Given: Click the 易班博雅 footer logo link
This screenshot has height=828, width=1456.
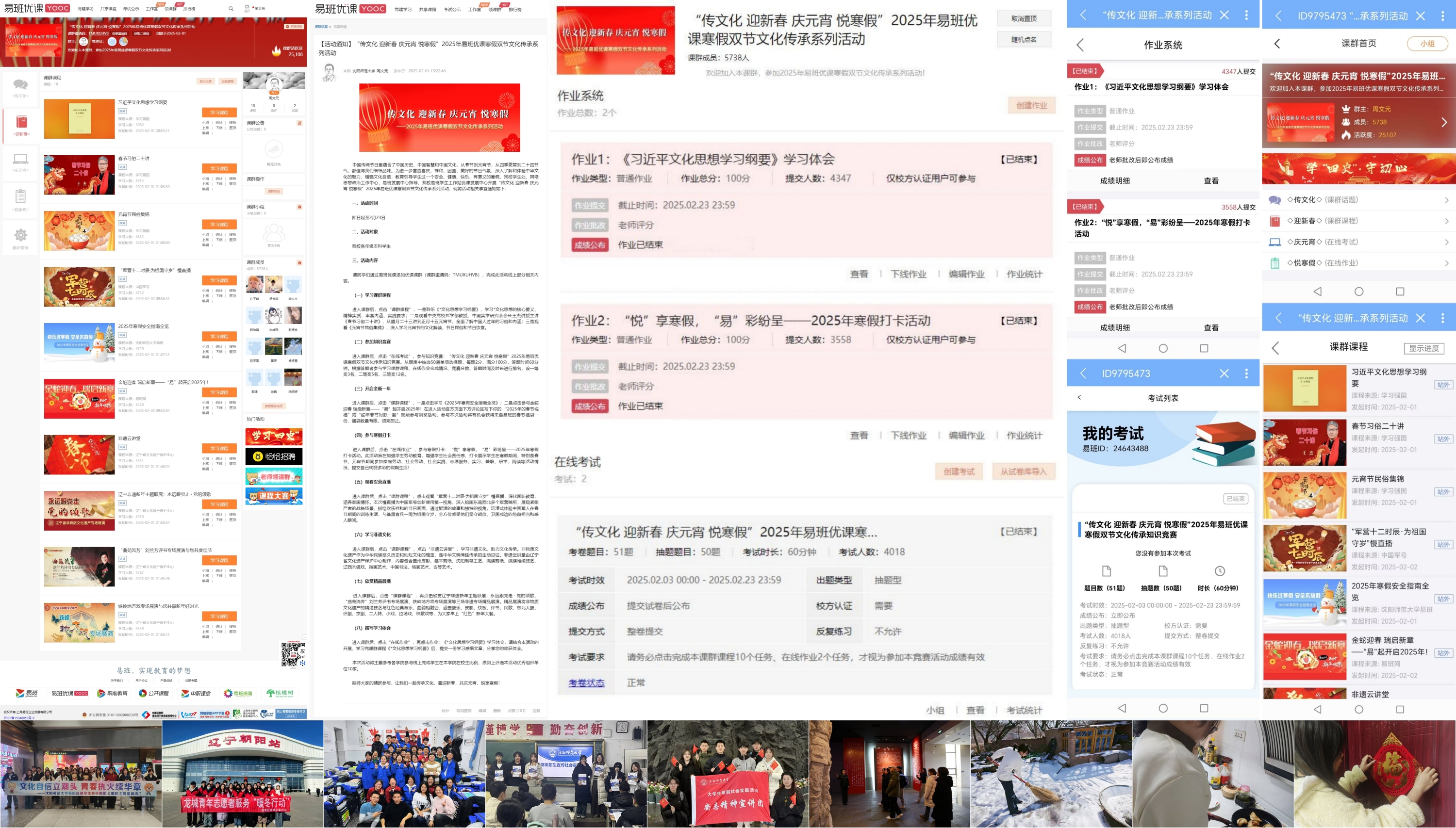Looking at the screenshot, I should (x=238, y=693).
